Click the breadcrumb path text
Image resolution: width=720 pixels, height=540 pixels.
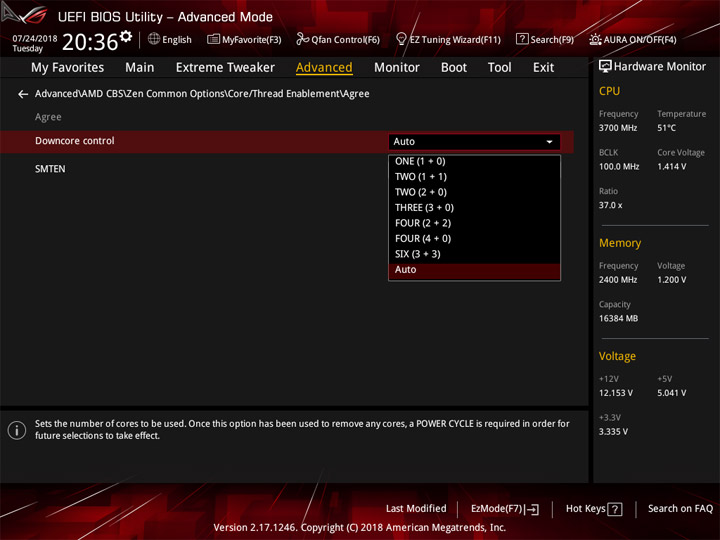coord(202,94)
